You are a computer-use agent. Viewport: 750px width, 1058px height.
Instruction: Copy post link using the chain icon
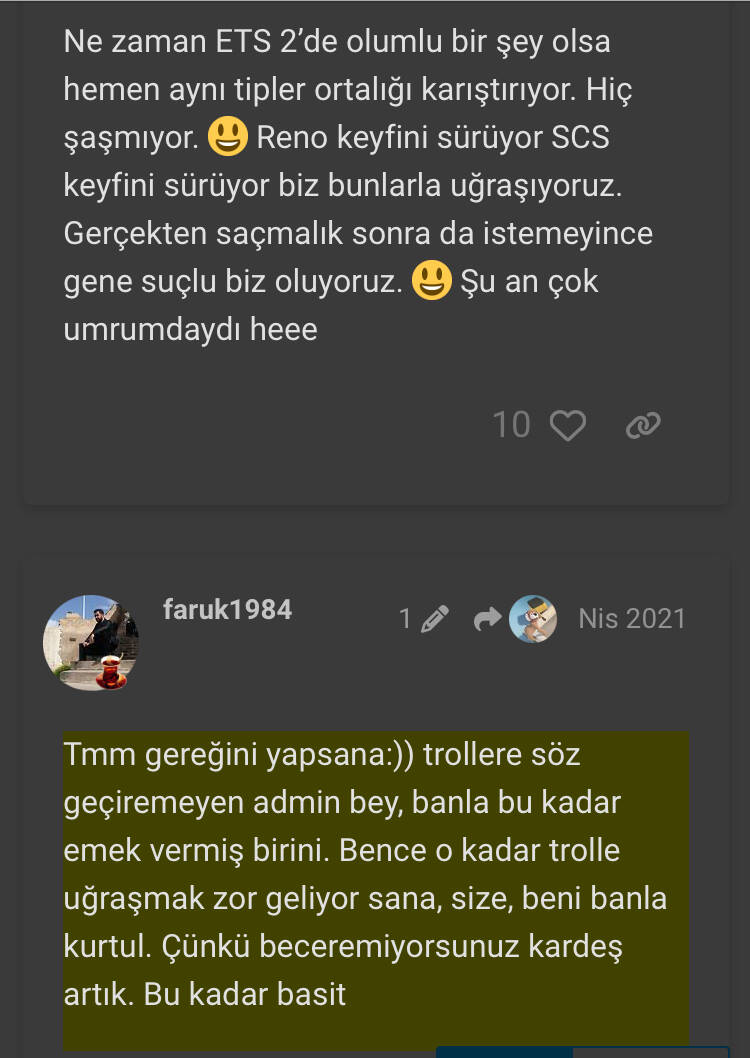pos(642,426)
